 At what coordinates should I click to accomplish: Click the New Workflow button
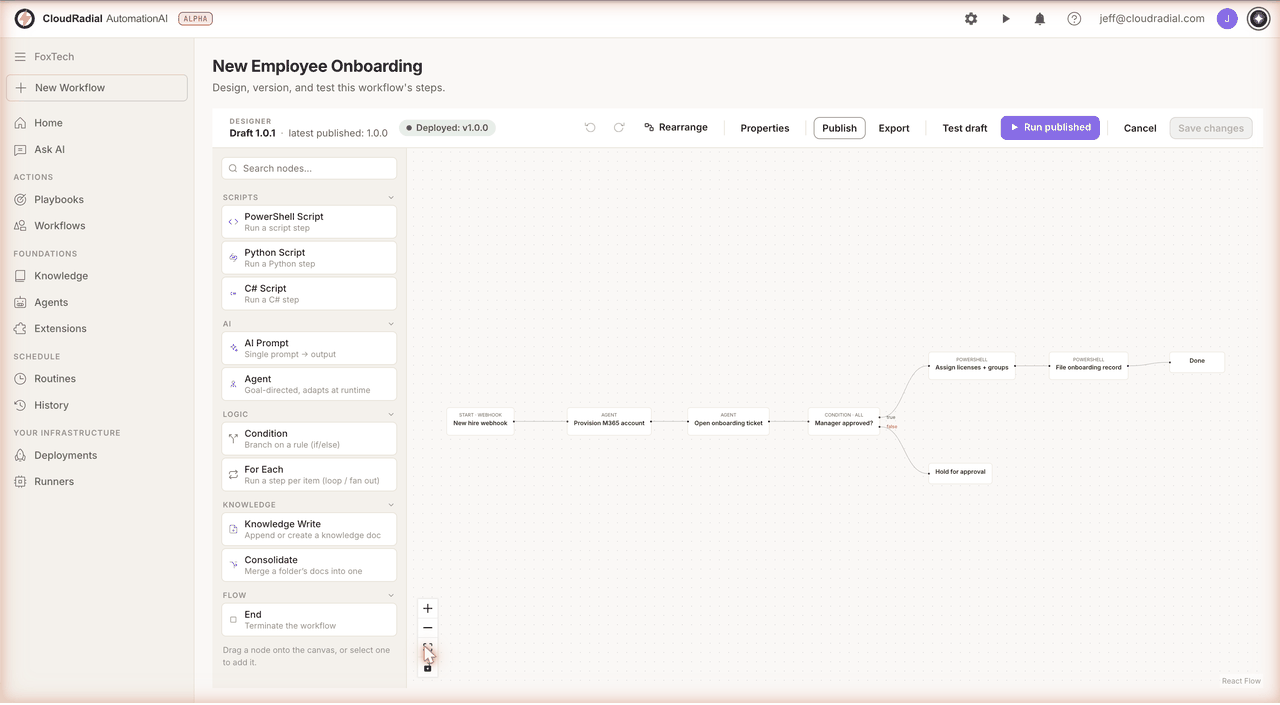[x=96, y=88]
